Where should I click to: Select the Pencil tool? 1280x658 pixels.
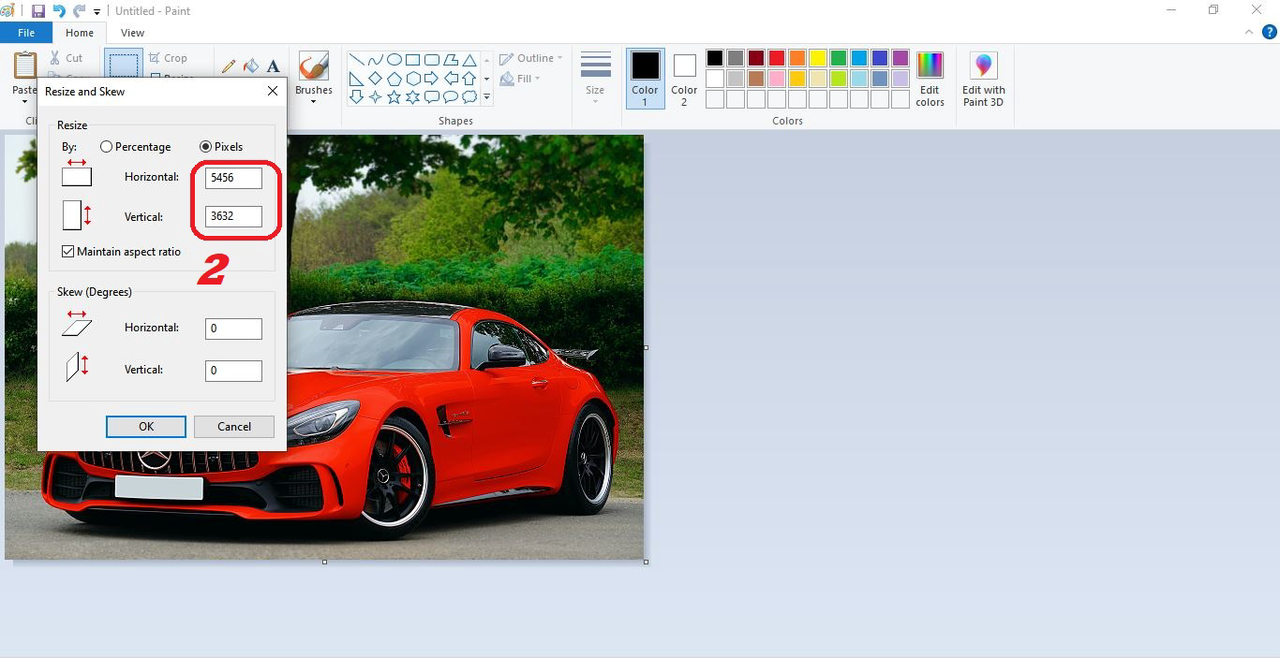point(228,66)
